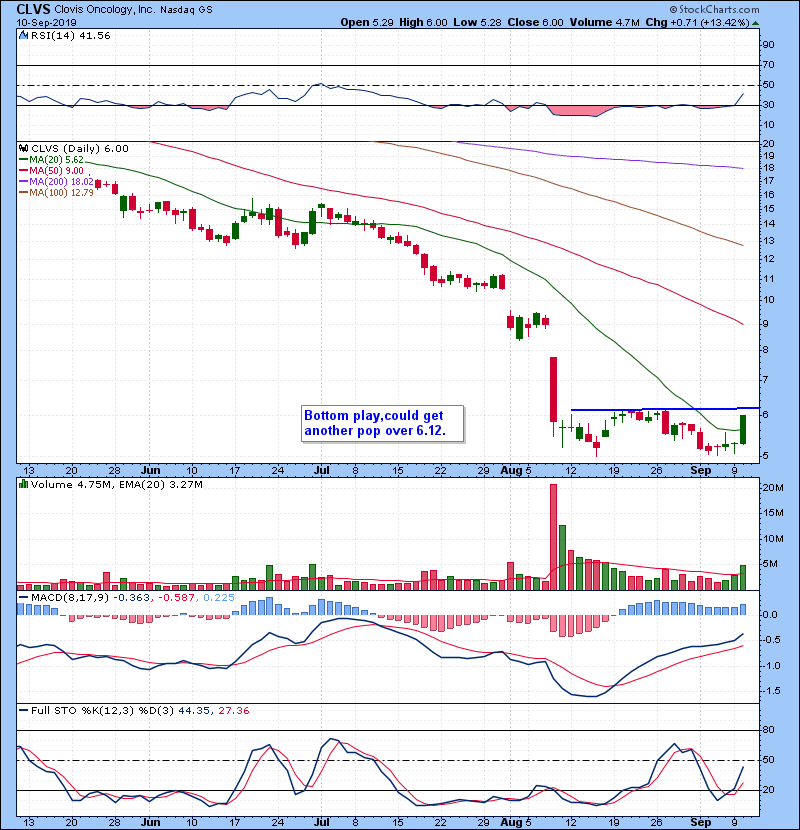Screen dimensions: 800x830
Task: Click the 0.0 label on MACD axis
Action: 770,615
